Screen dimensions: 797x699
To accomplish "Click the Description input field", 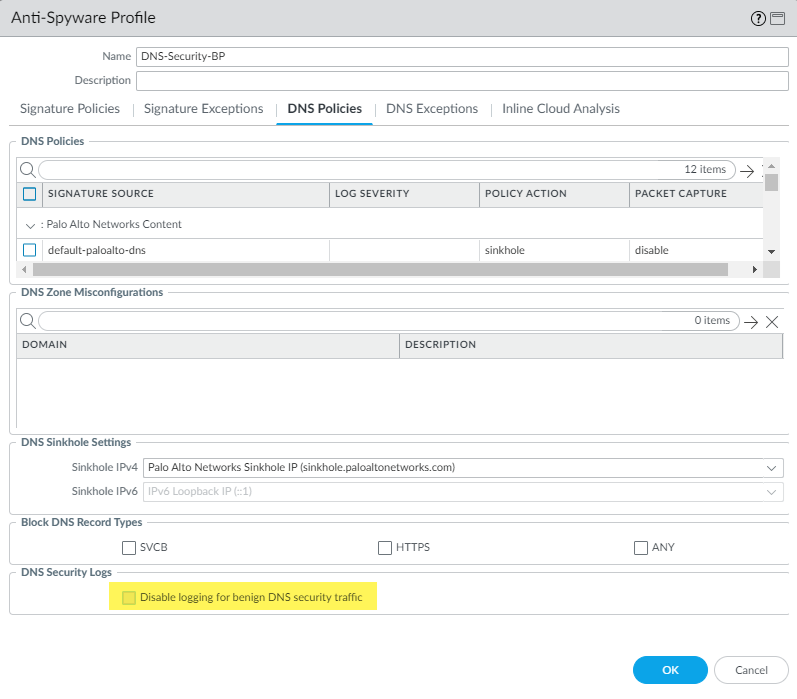I will click(x=462, y=81).
